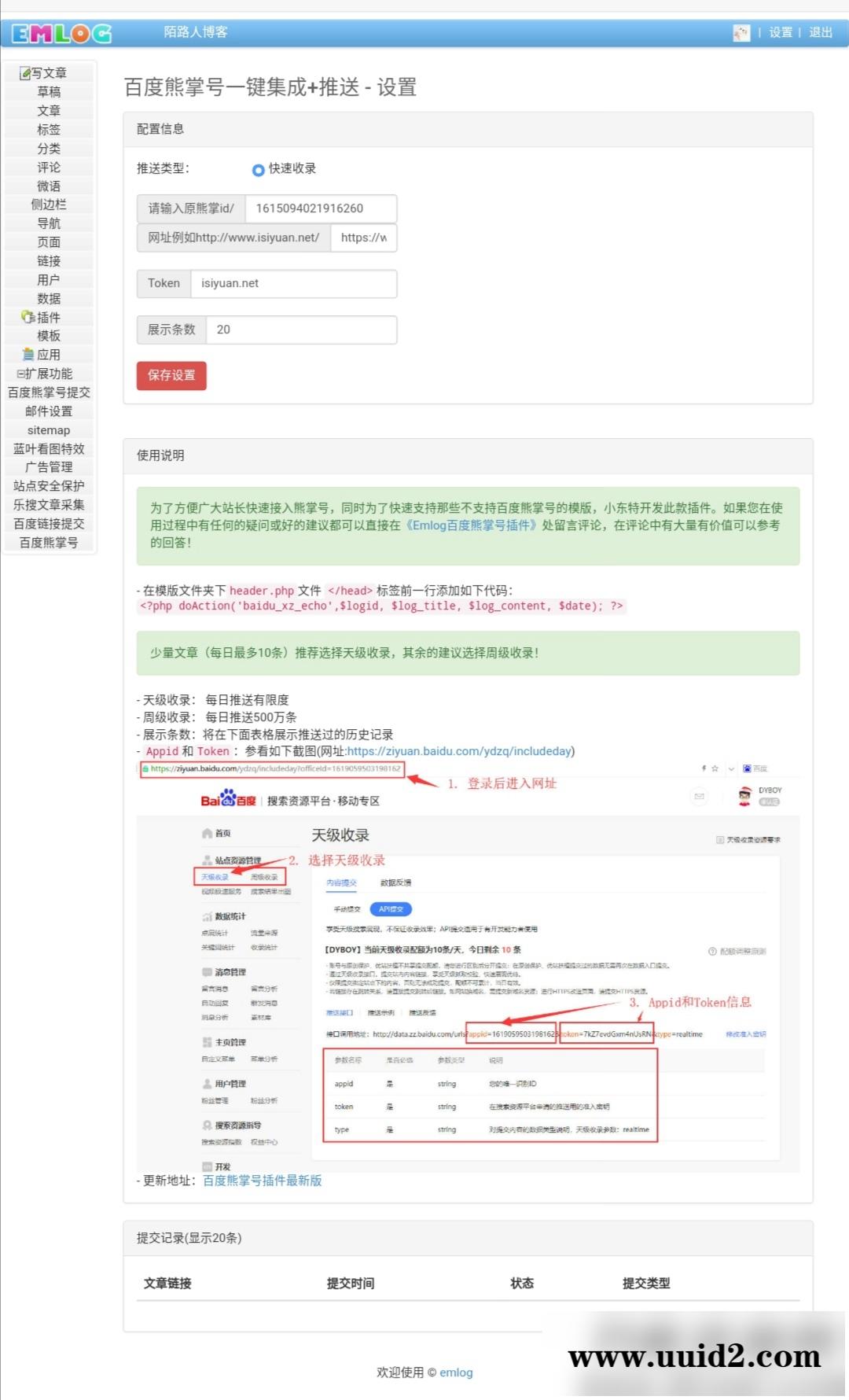Open 文章 list in sidebar
The height and width of the screenshot is (1400, 849).
pos(49,111)
